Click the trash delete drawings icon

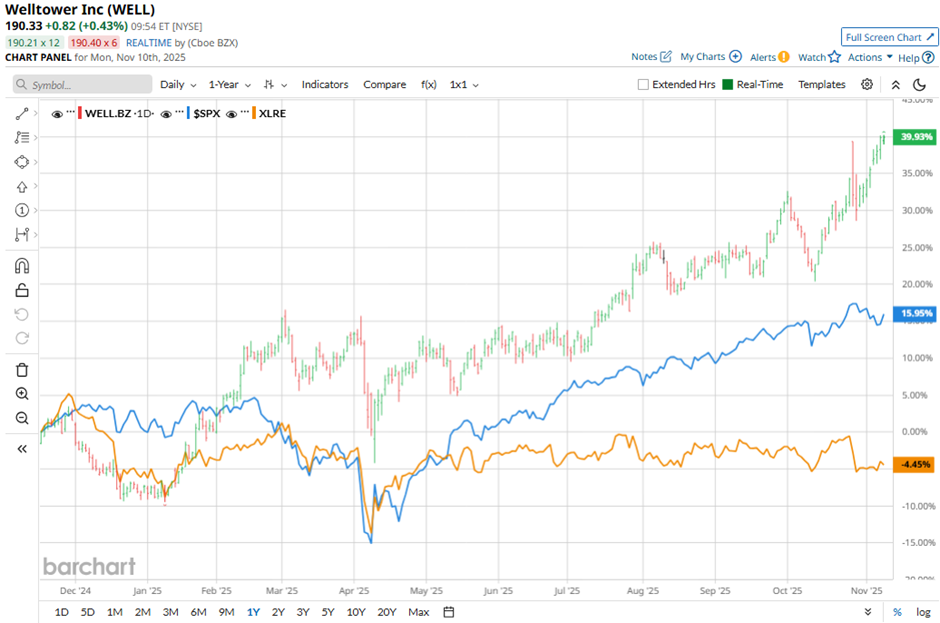[x=22, y=369]
